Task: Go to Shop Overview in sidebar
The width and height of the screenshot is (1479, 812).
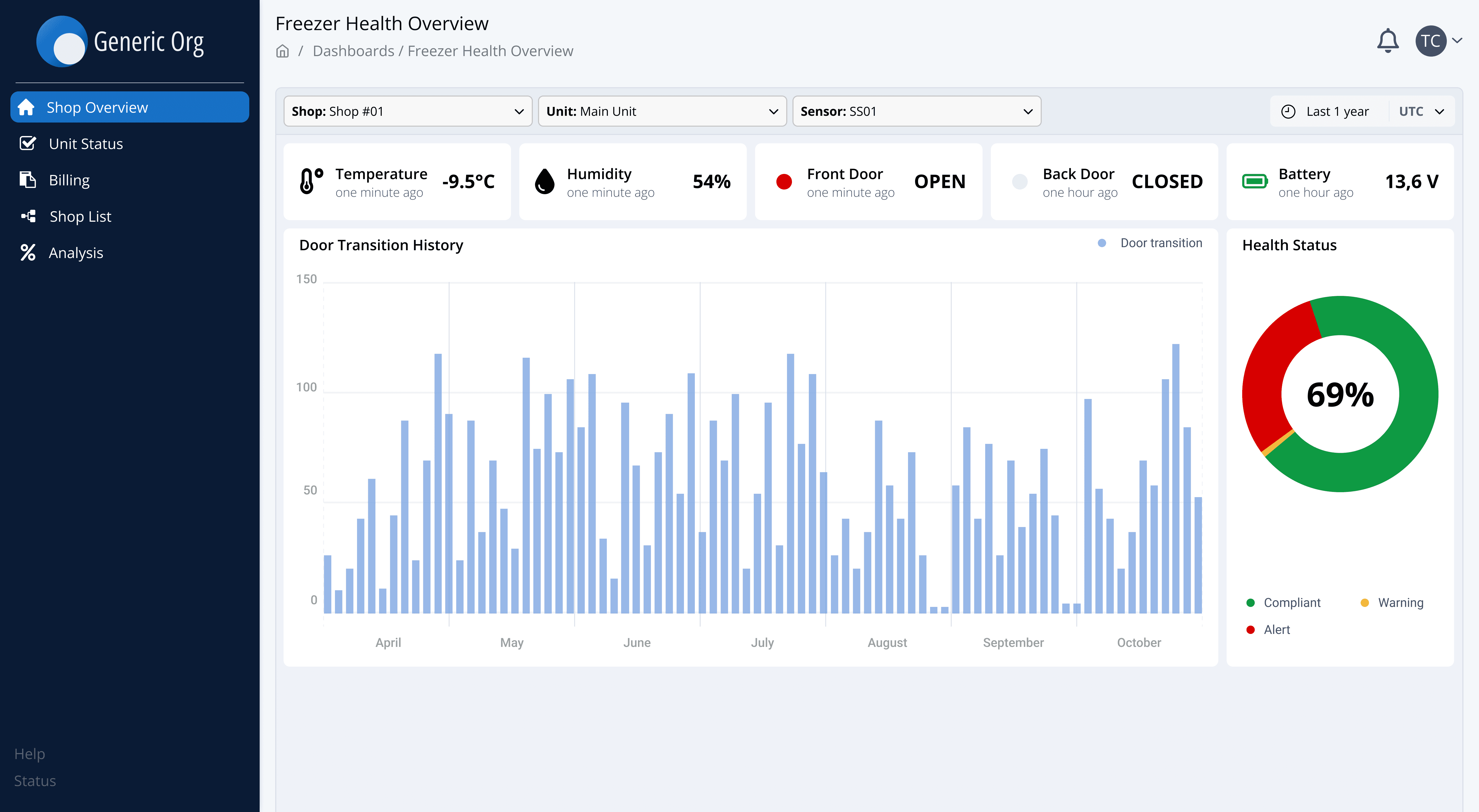Action: (x=130, y=107)
